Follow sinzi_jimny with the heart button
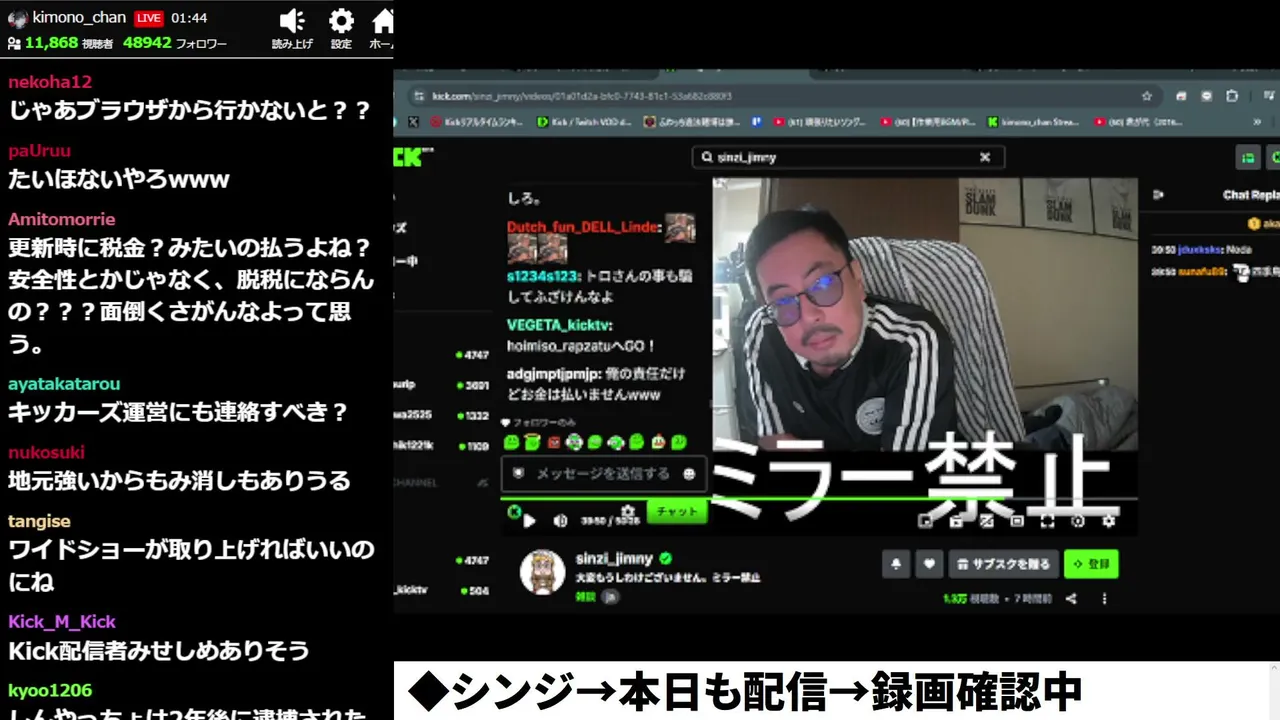Screen dimensions: 1280x720 [x=929, y=564]
